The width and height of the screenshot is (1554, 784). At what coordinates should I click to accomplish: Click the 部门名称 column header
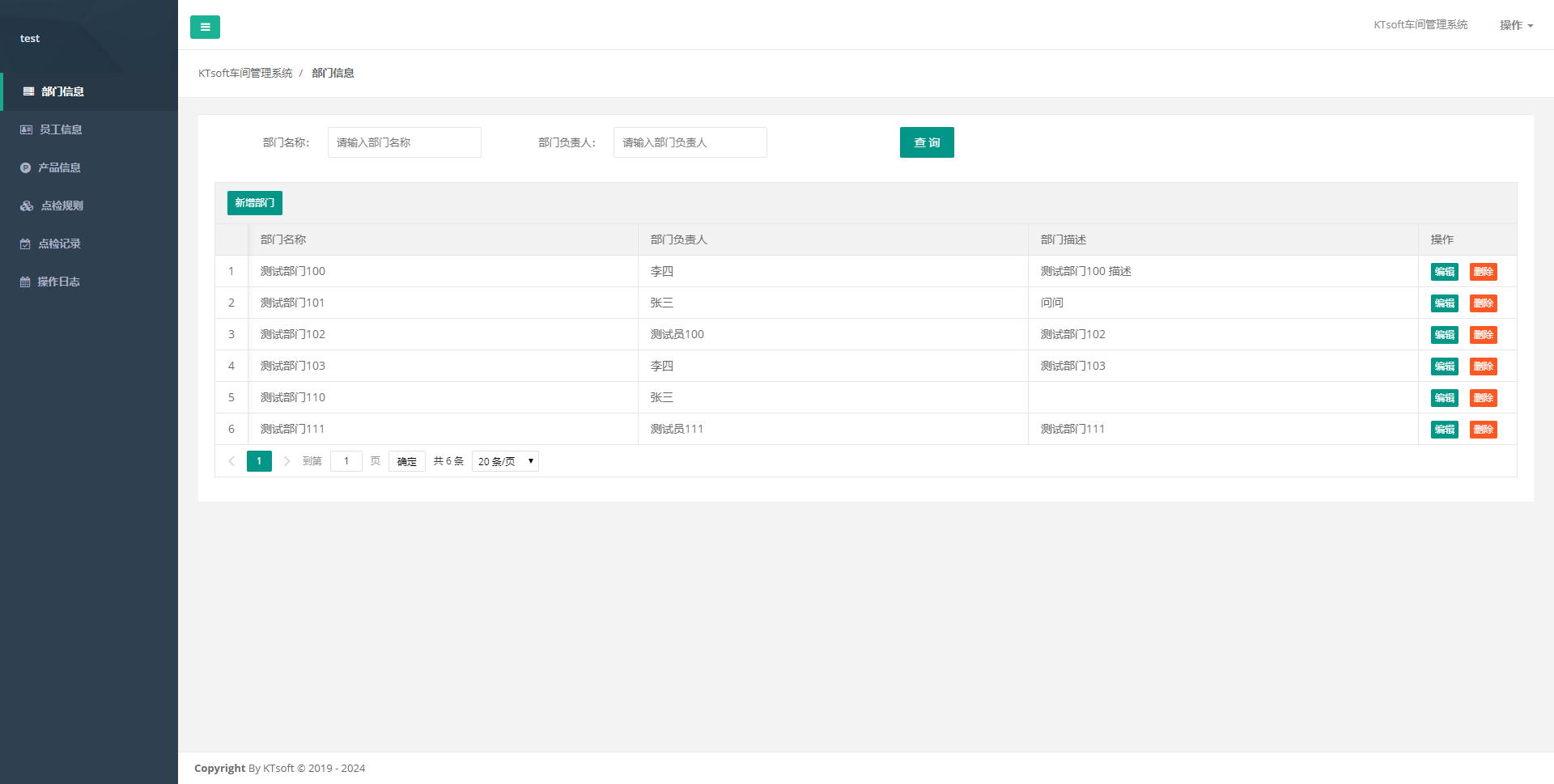(443, 239)
